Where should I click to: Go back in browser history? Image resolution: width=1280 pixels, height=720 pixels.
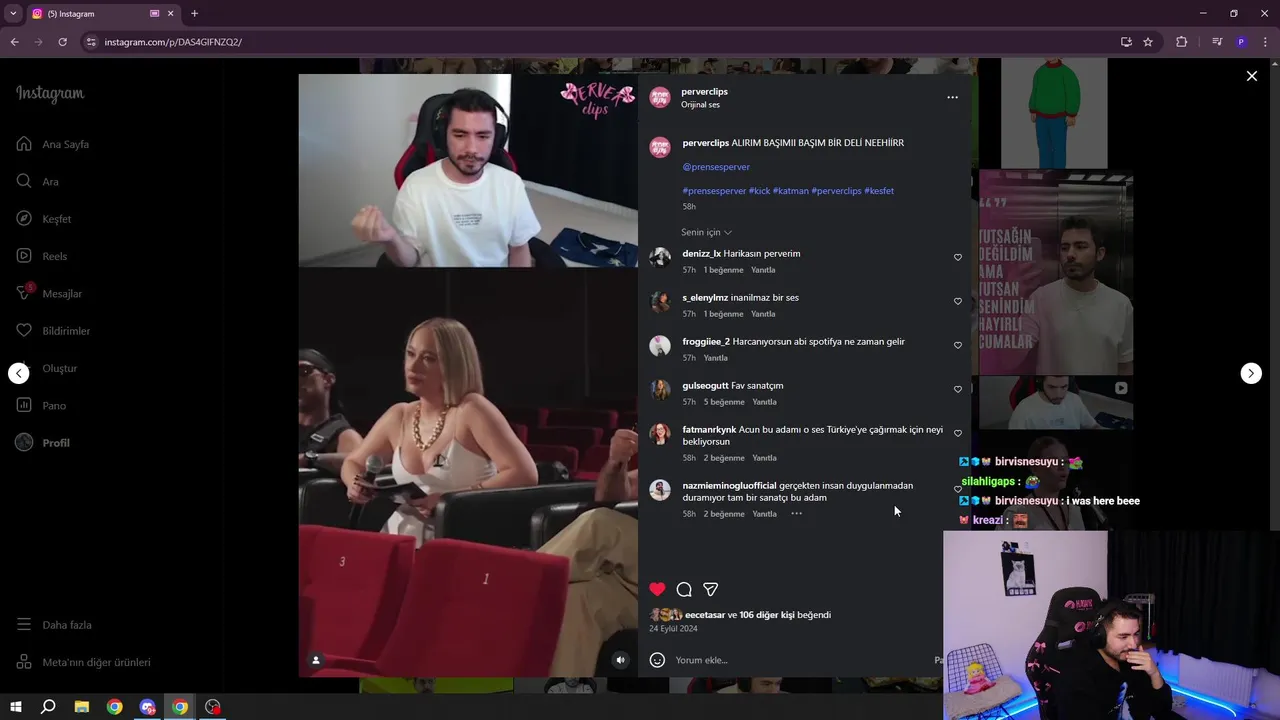pyautogui.click(x=14, y=42)
